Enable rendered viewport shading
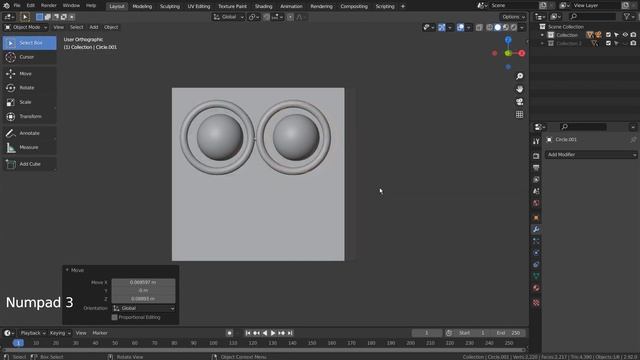 [514, 27]
